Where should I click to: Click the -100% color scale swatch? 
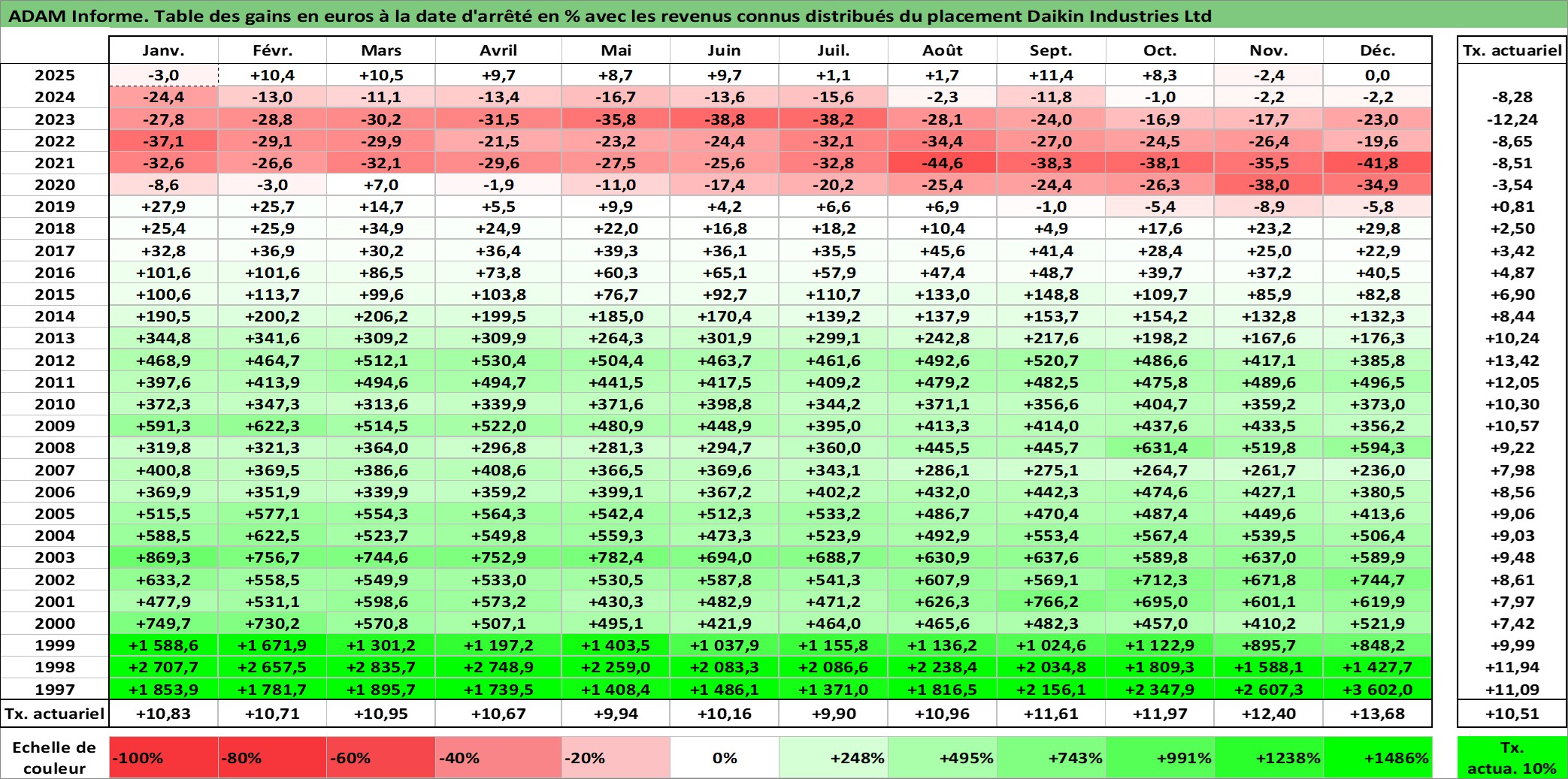coord(164,757)
